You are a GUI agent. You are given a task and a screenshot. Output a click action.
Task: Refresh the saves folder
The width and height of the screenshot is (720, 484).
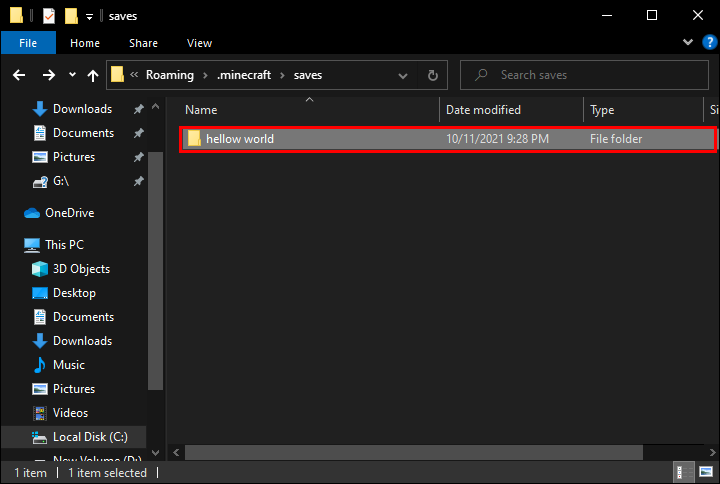coord(433,75)
